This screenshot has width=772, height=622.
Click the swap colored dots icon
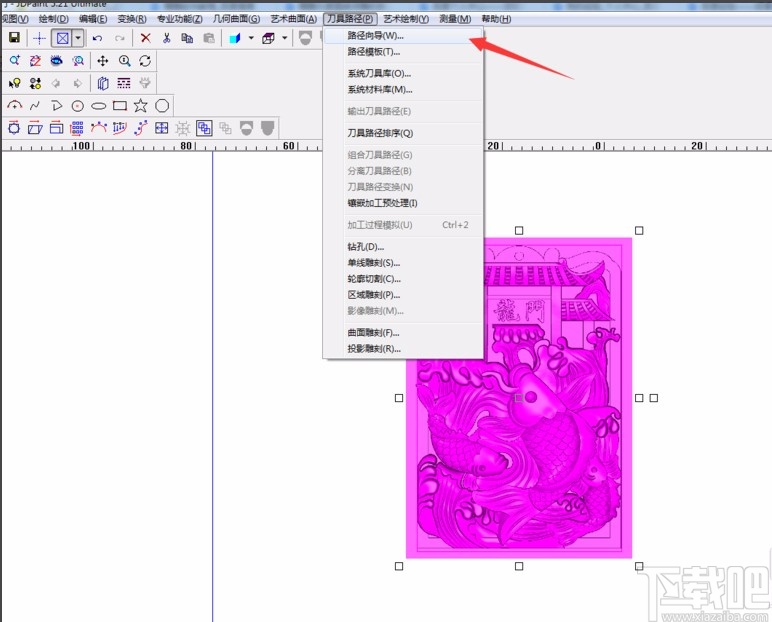coord(35,83)
